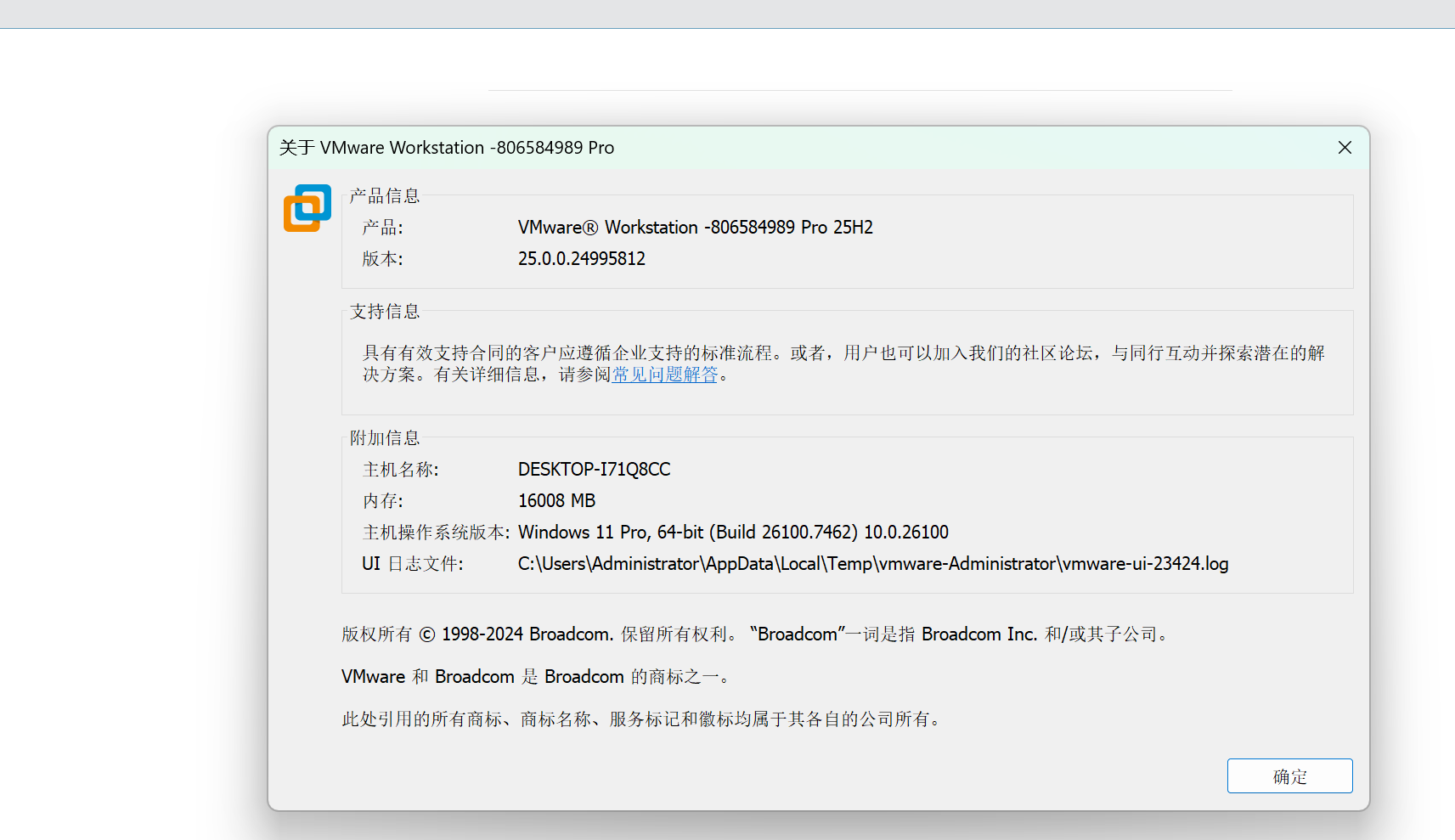Open the 常见问题解答 hyperlink
Image resolution: width=1455 pixels, height=840 pixels.
click(x=665, y=375)
